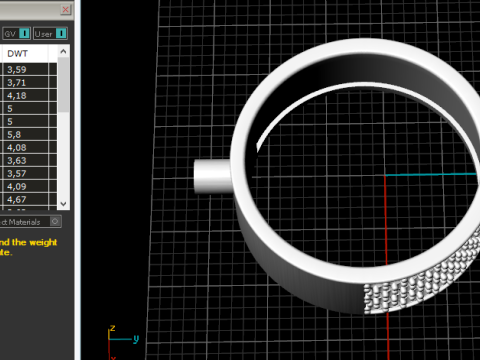Viewport: 480px width, 360px height.
Task: Close the weight panel with the X button
Action: 66,10
